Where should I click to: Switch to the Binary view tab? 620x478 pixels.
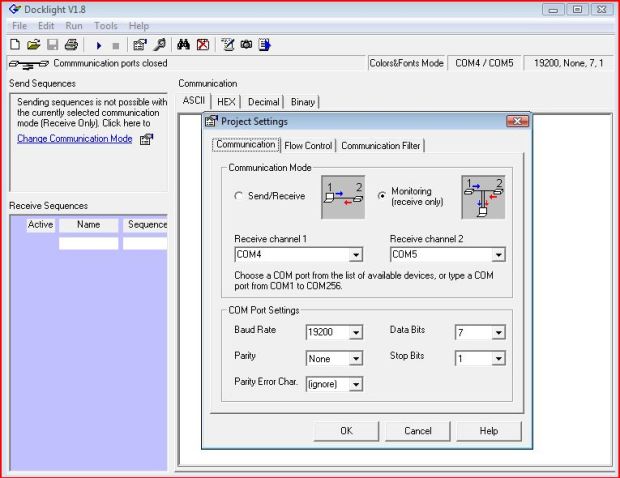point(302,102)
